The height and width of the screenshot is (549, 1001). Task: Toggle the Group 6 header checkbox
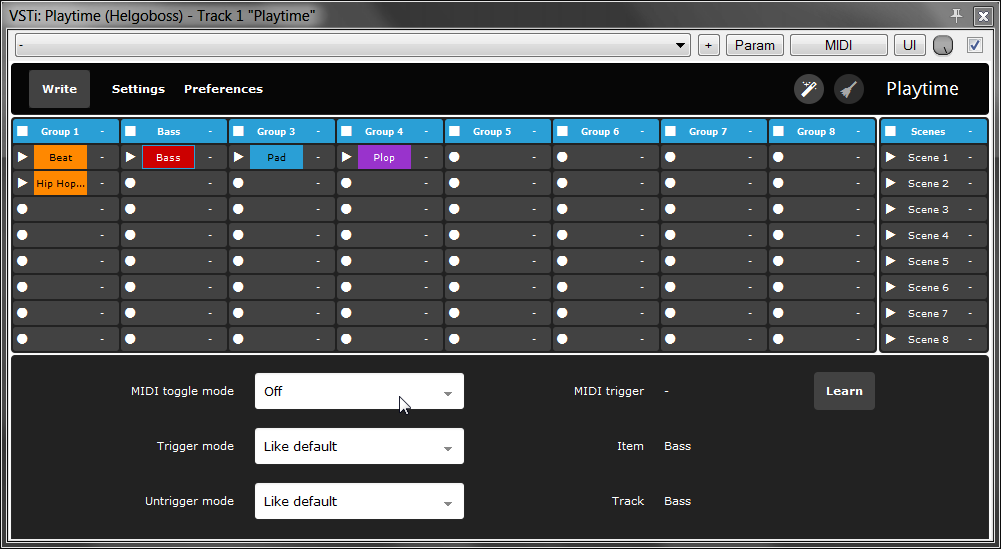coord(562,131)
